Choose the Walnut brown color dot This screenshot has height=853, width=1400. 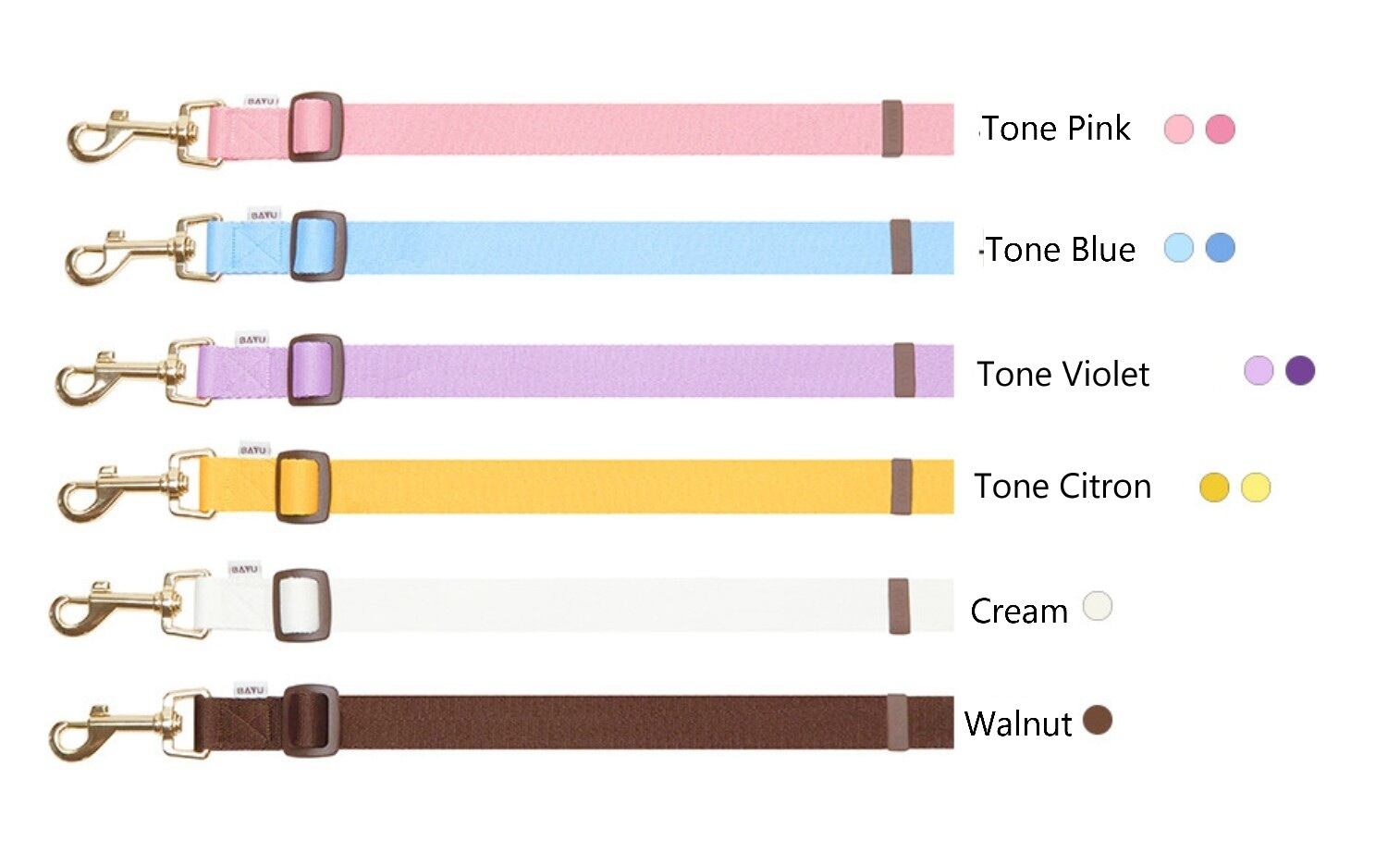[1097, 720]
